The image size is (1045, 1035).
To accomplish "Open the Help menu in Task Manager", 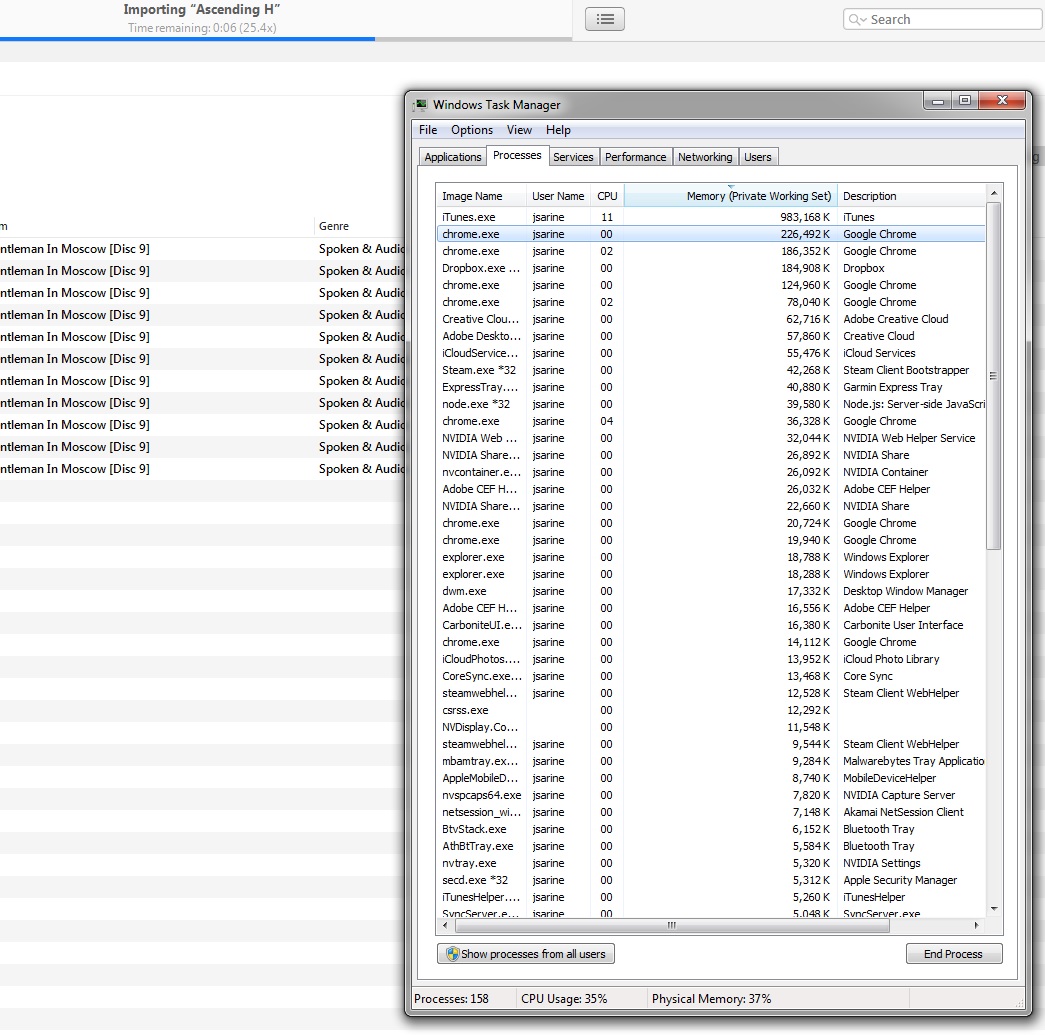I will point(558,130).
